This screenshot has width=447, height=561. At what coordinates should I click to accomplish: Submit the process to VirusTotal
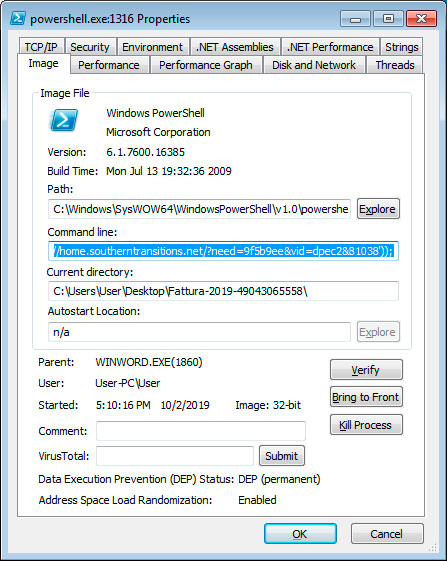pos(282,456)
